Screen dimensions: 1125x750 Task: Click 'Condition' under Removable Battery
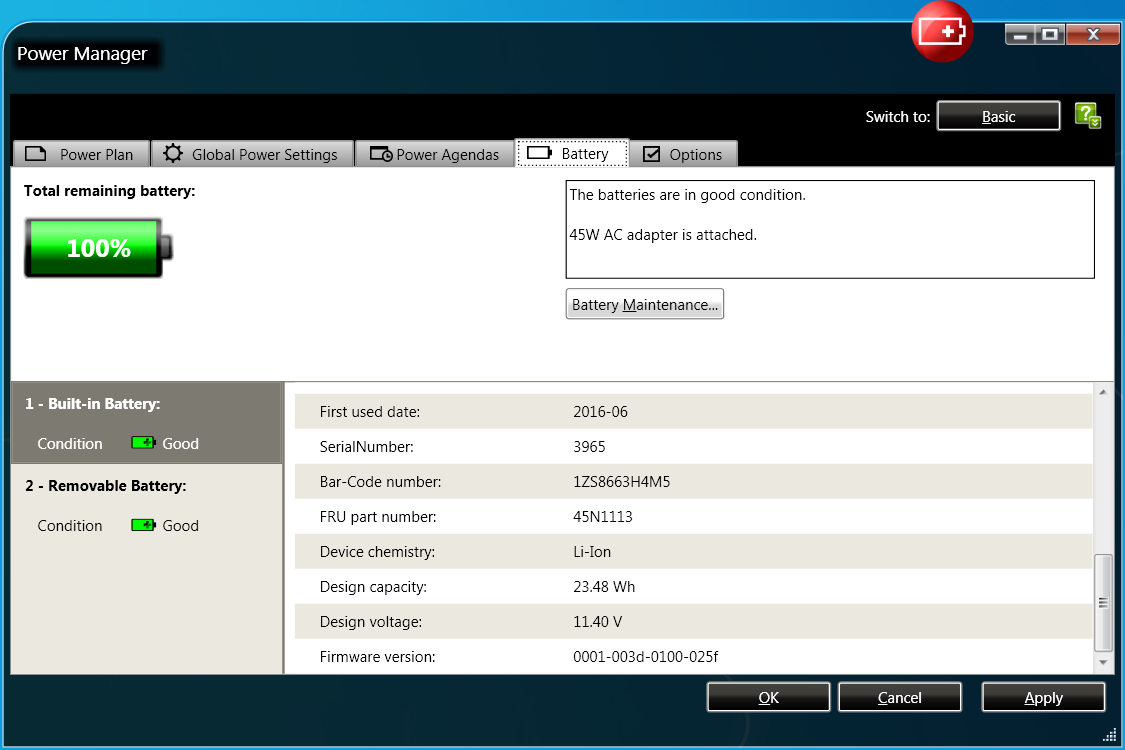click(x=70, y=525)
